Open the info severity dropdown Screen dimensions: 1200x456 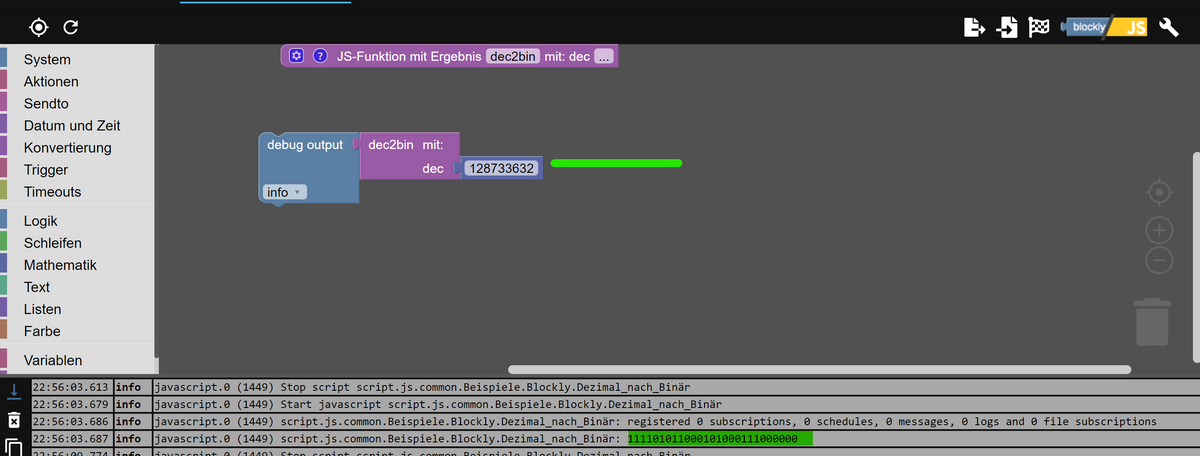pyautogui.click(x=285, y=192)
